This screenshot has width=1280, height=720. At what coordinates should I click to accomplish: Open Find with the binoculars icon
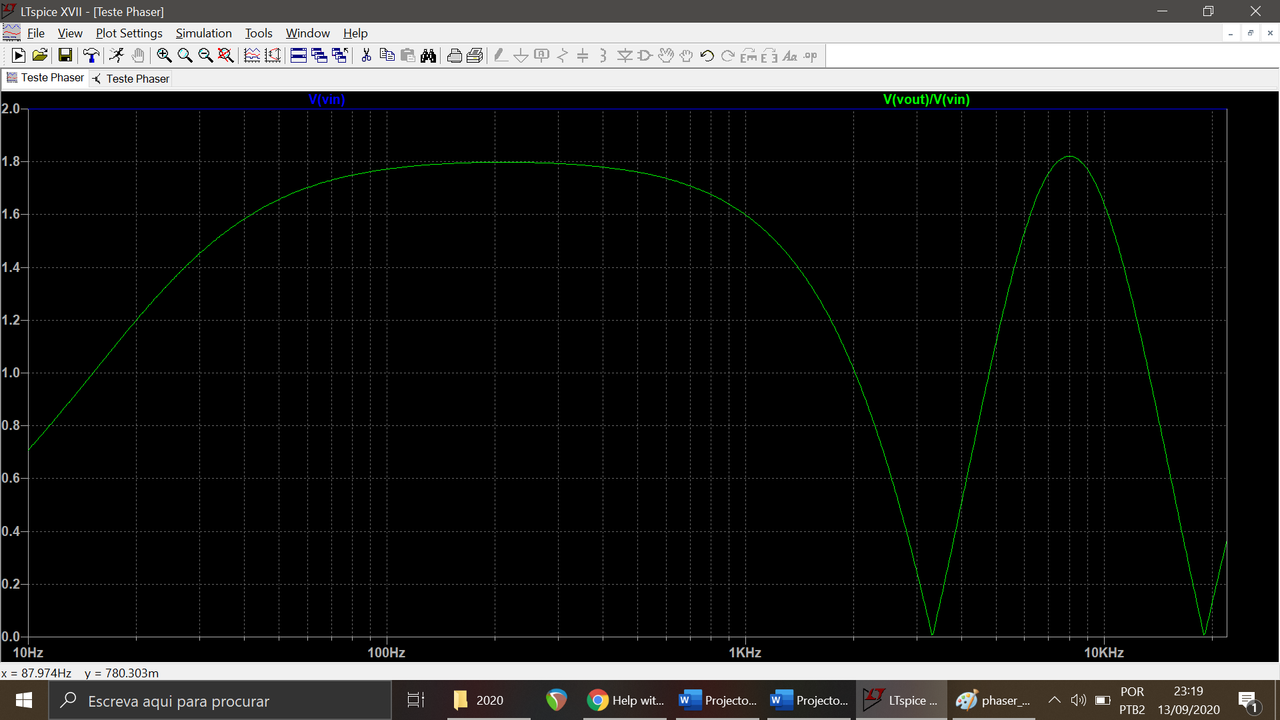click(428, 56)
